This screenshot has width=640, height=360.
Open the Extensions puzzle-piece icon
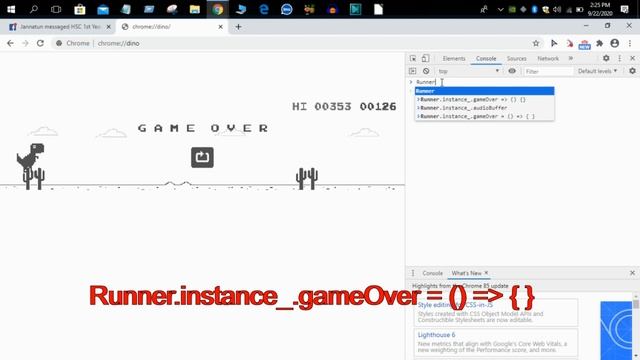[600, 43]
